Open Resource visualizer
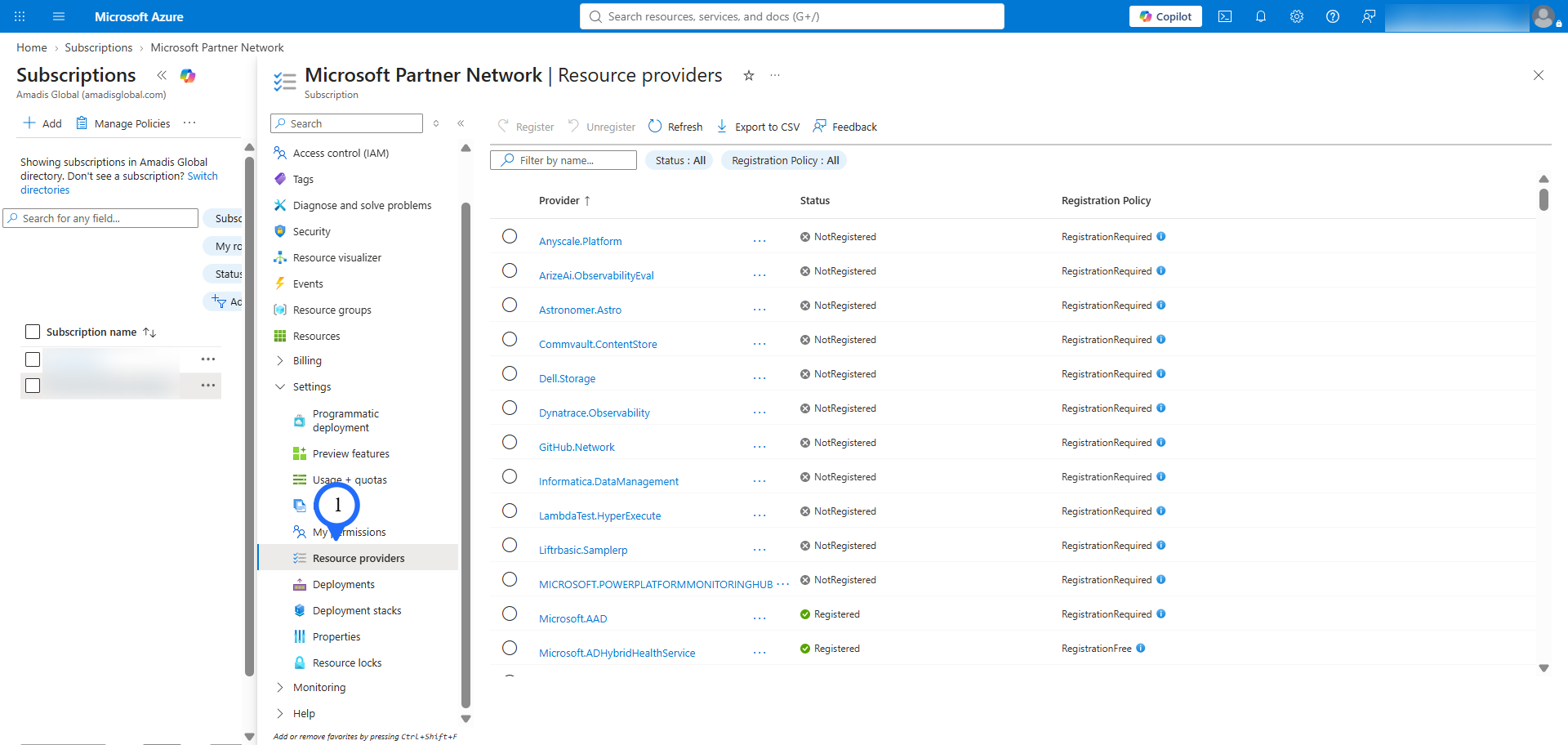1568x745 pixels. click(337, 257)
